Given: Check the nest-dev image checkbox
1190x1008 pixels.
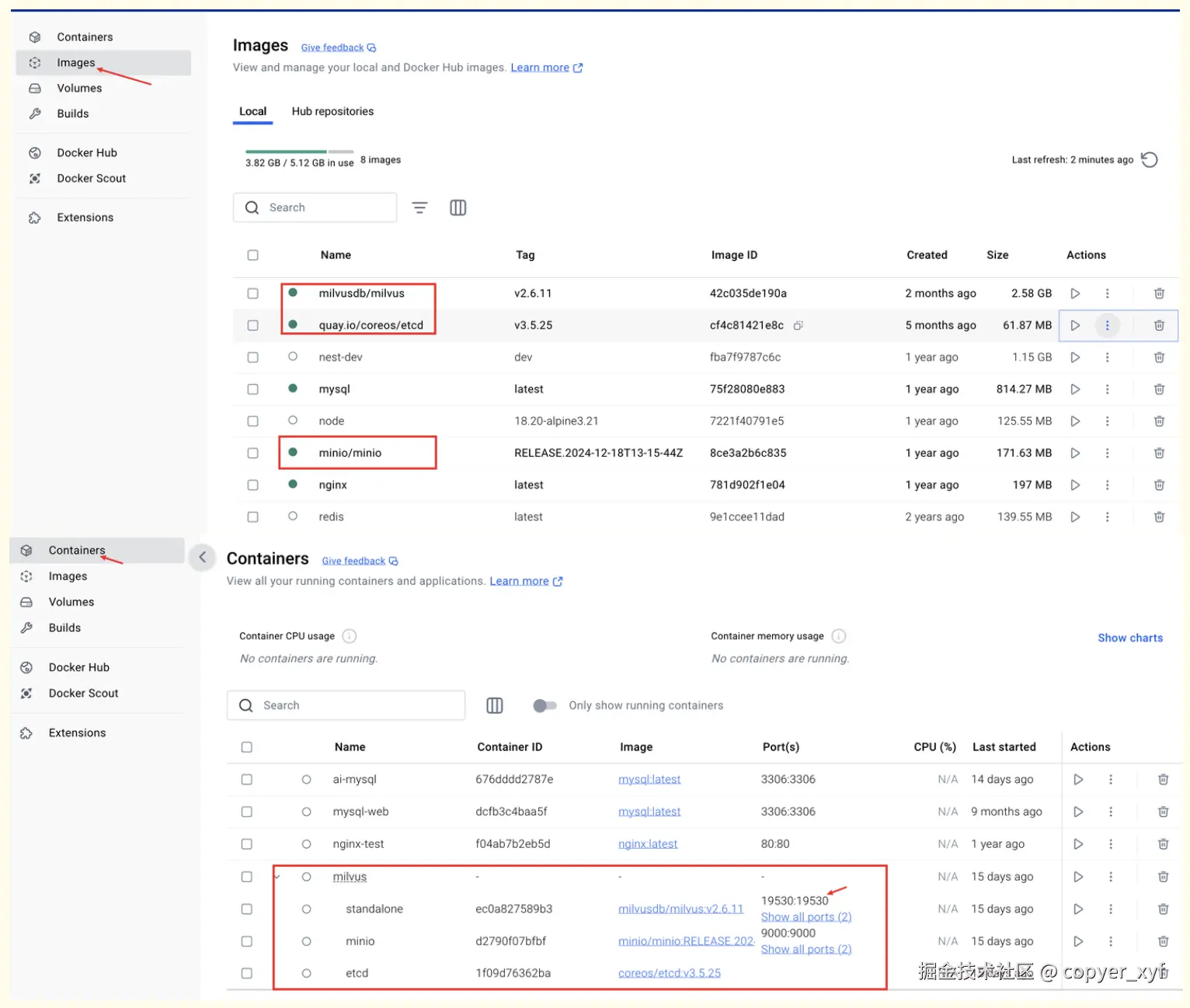Looking at the screenshot, I should [x=252, y=357].
